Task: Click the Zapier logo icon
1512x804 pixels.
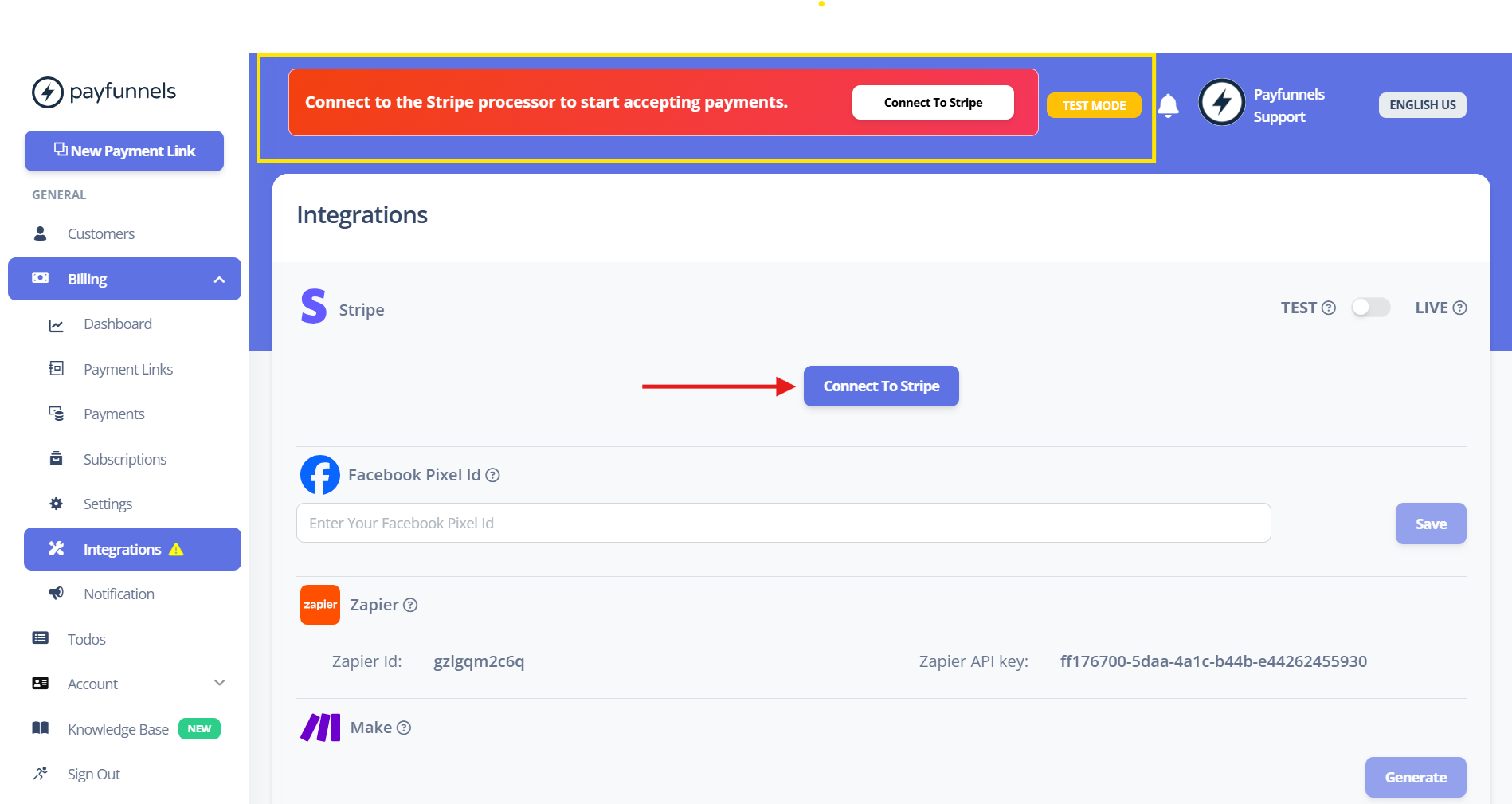Action: [320, 605]
